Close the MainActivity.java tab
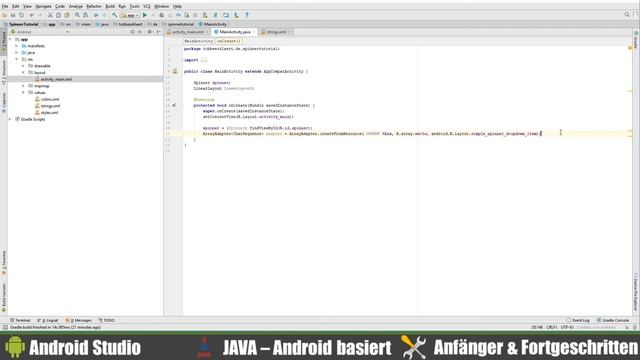This screenshot has width=640, height=360. point(254,32)
